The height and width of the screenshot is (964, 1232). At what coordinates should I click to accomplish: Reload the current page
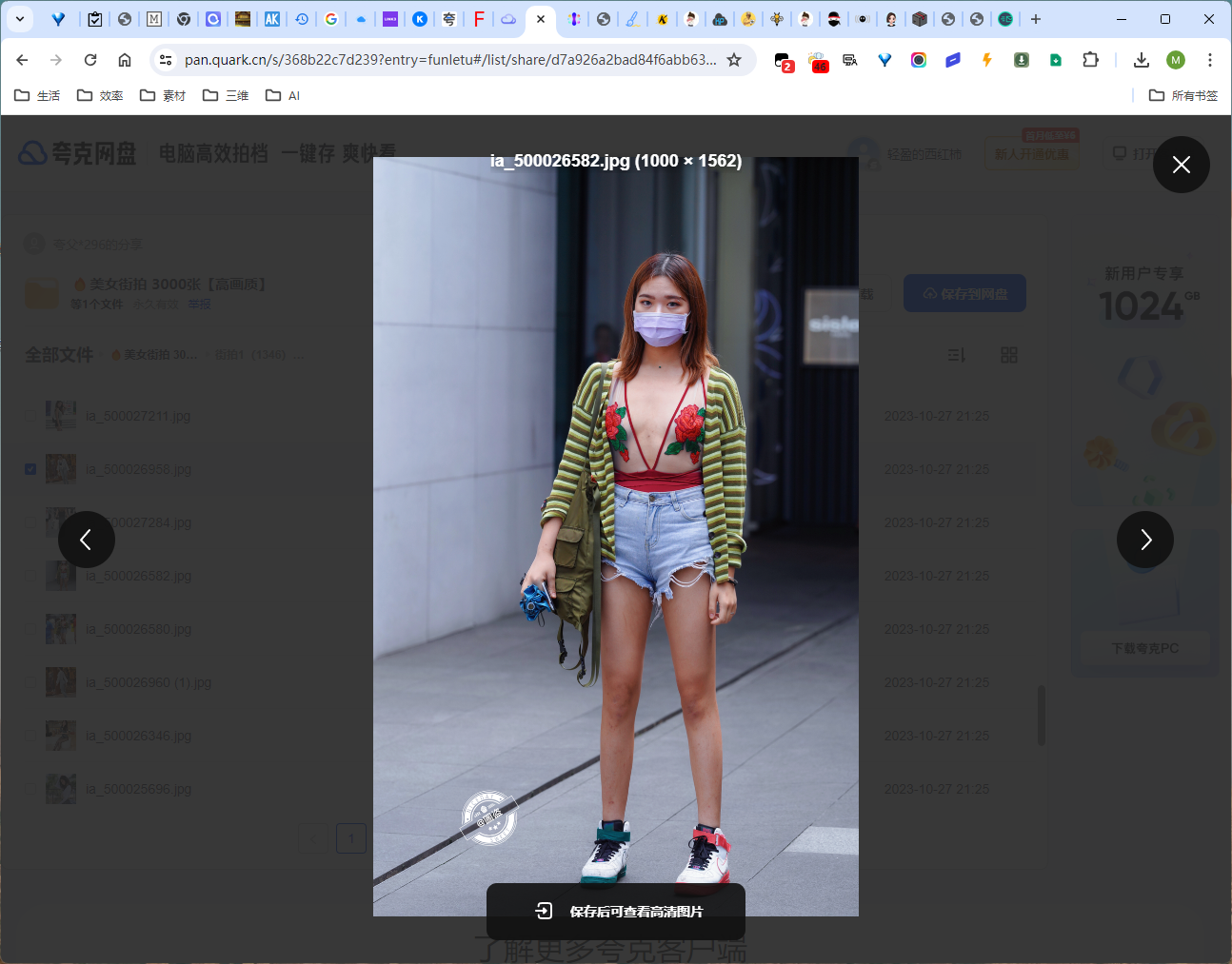point(90,60)
